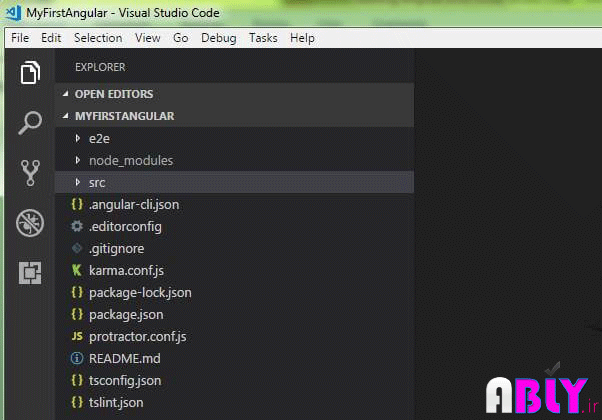Open the Debug view bug icon
This screenshot has width=602, height=420.
[x=30, y=223]
